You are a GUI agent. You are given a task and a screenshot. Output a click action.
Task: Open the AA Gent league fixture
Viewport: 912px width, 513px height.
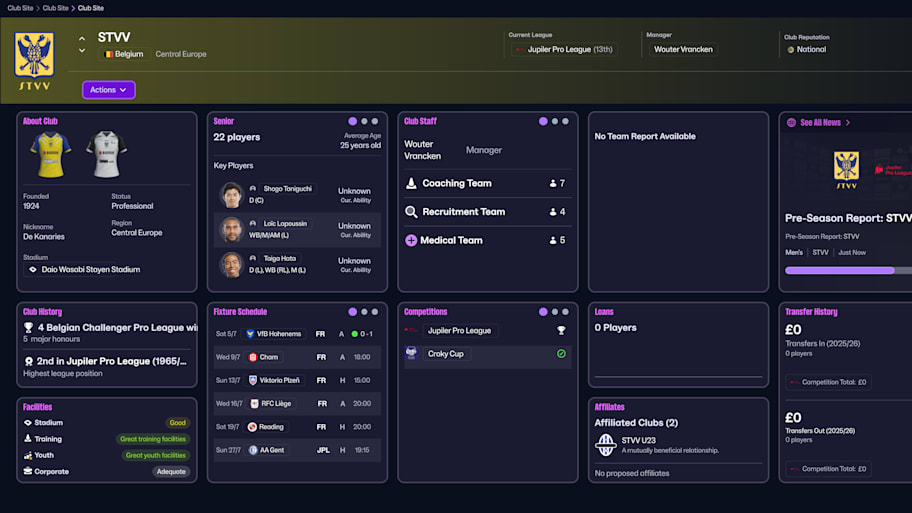[x=297, y=450]
